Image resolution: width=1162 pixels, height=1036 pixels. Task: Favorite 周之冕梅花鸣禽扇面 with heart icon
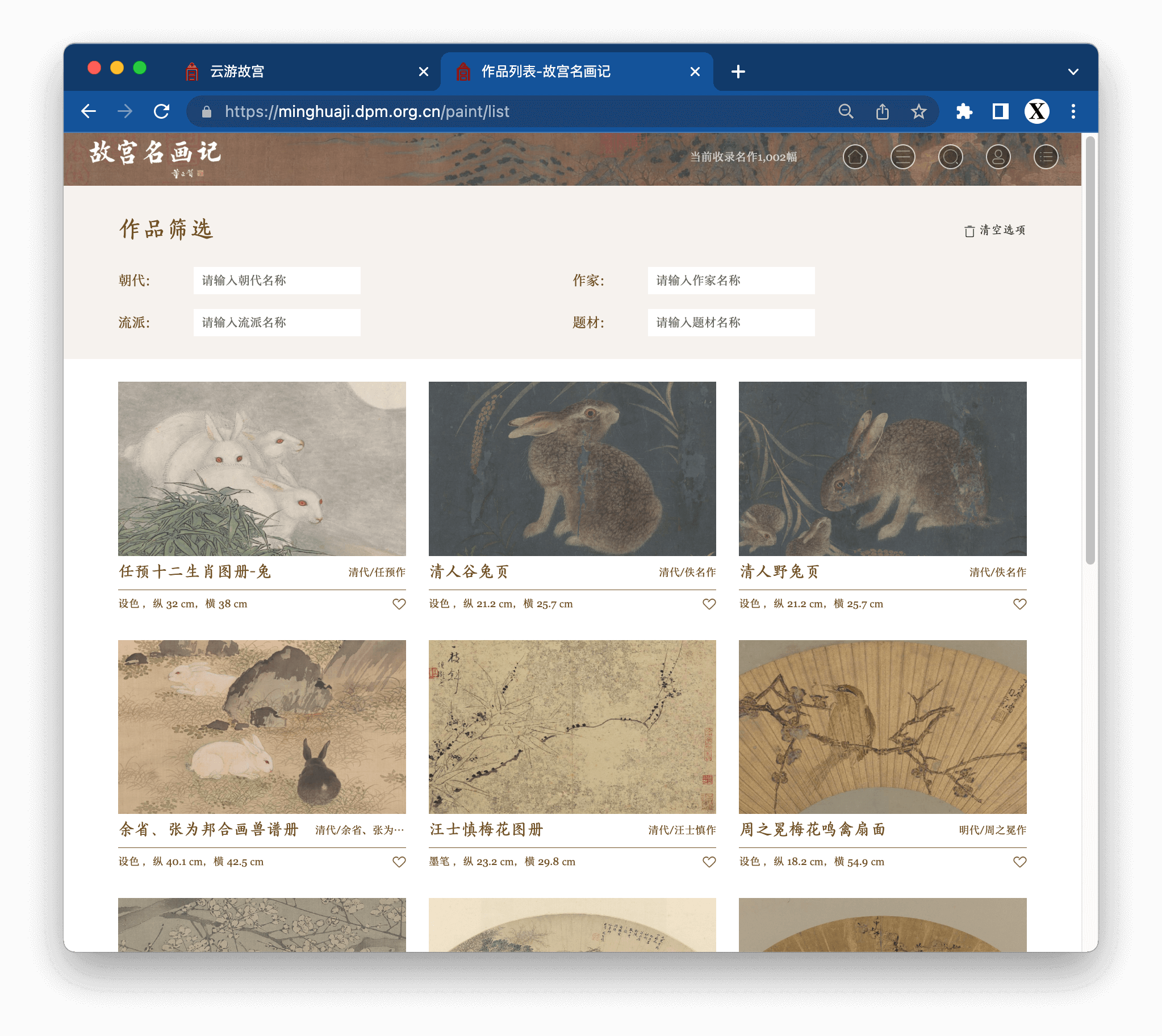(1020, 862)
